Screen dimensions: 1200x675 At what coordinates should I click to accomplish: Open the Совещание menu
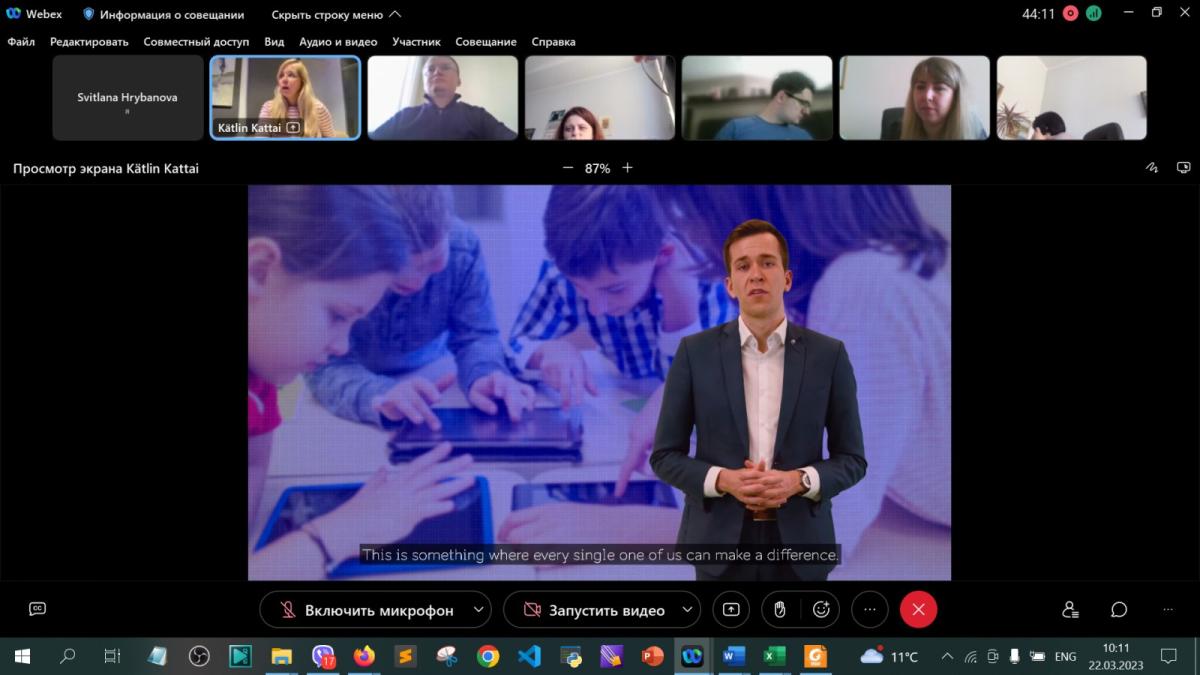click(x=486, y=42)
